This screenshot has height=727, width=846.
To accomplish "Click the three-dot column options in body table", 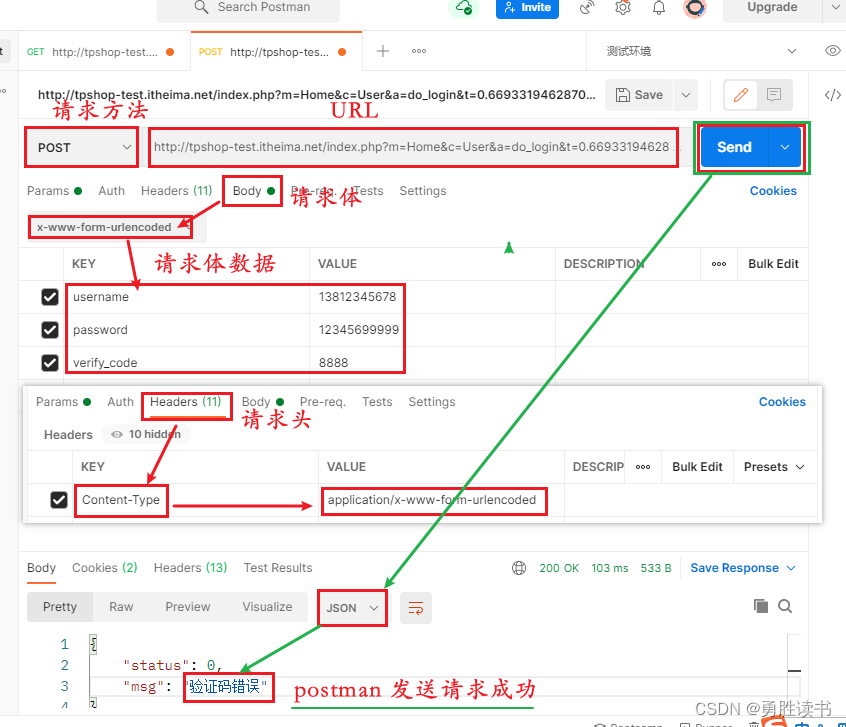I will click(719, 264).
